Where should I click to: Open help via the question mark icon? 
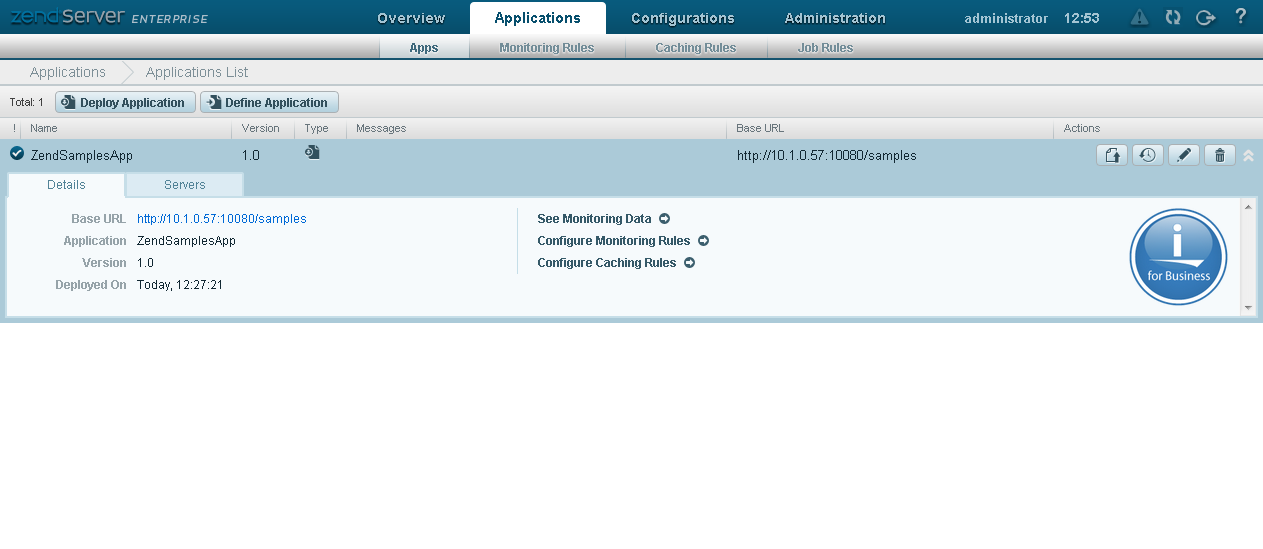pos(1241,17)
